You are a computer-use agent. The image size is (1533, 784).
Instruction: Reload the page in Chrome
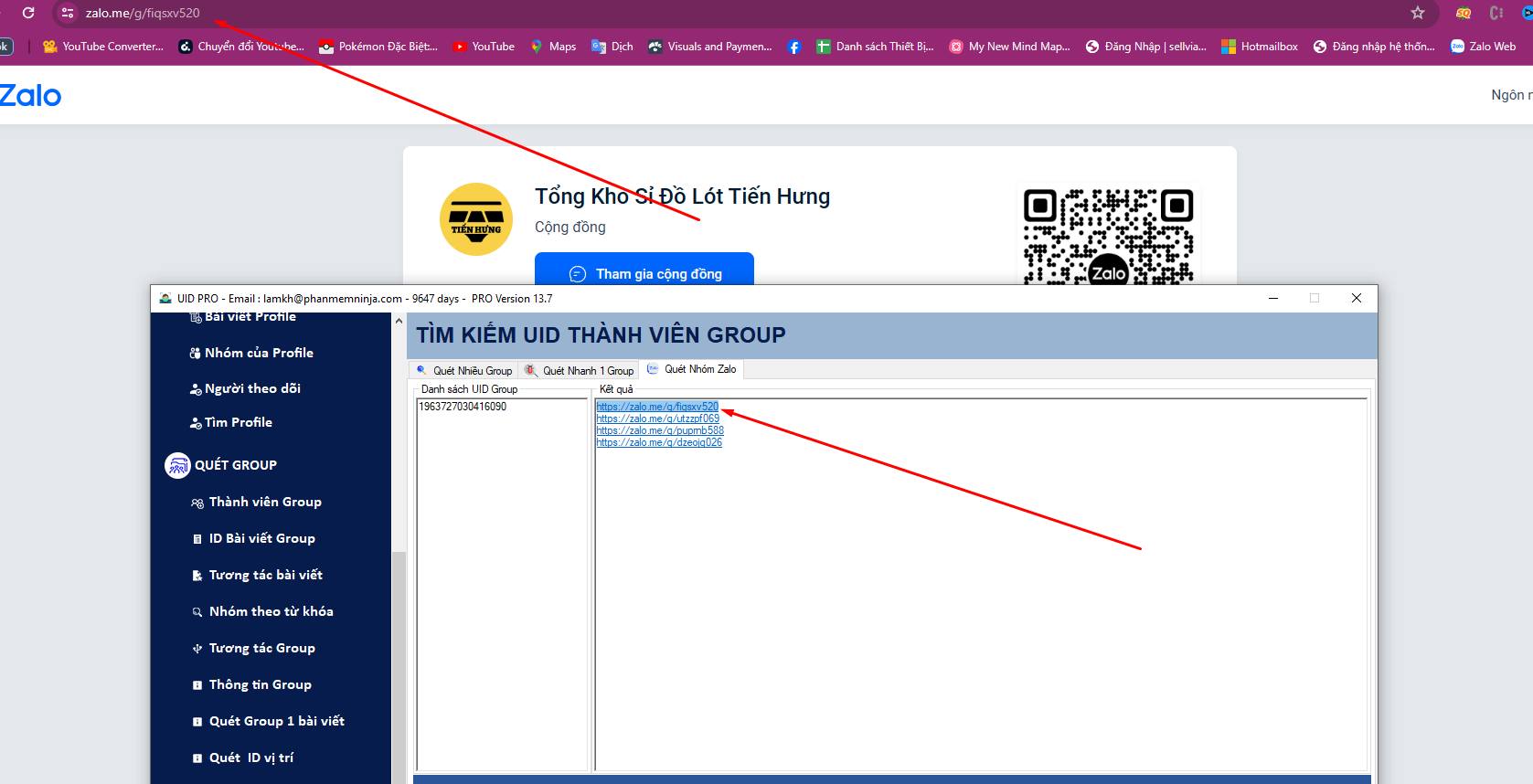28,13
